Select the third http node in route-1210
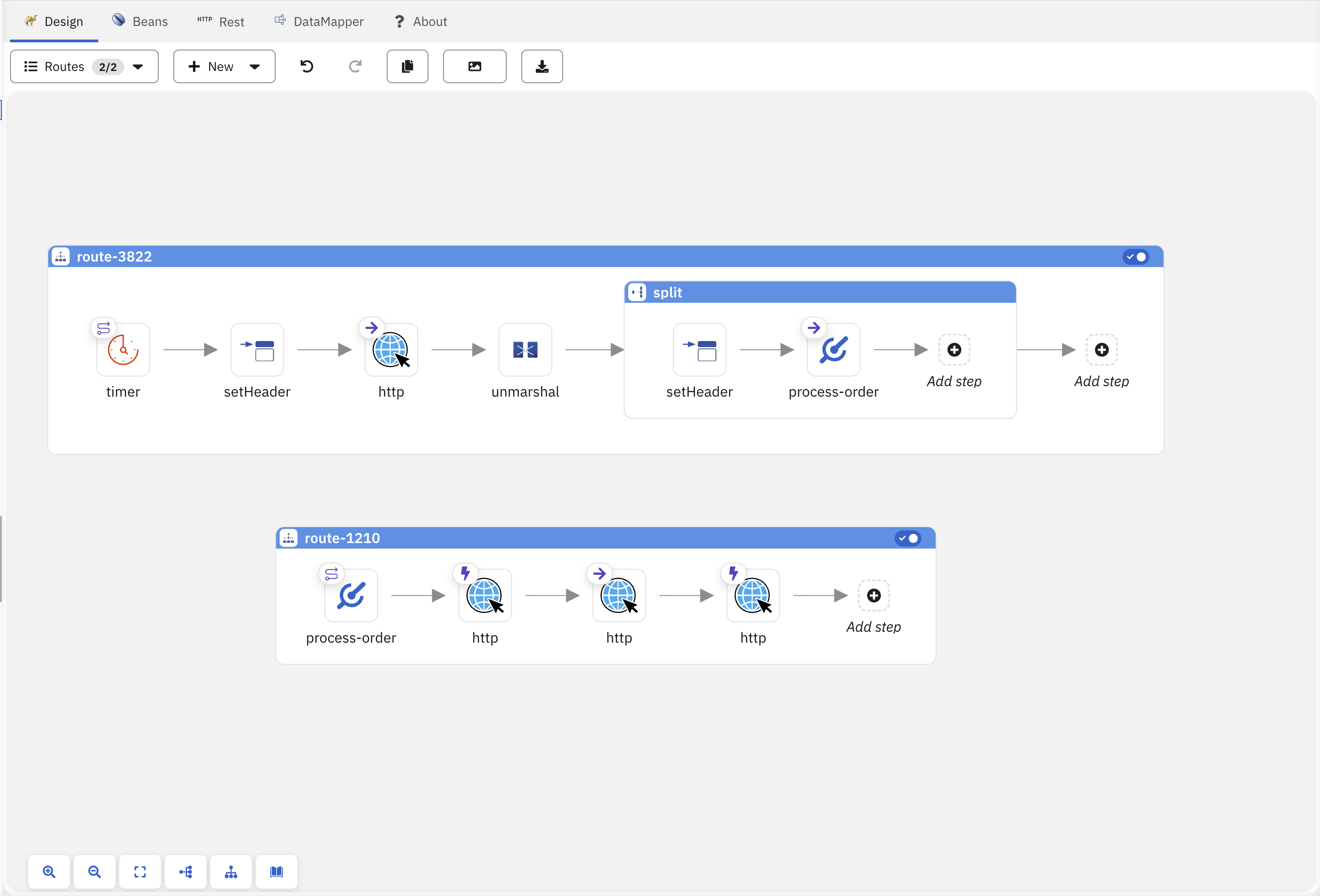Image resolution: width=1320 pixels, height=896 pixels. point(753,596)
